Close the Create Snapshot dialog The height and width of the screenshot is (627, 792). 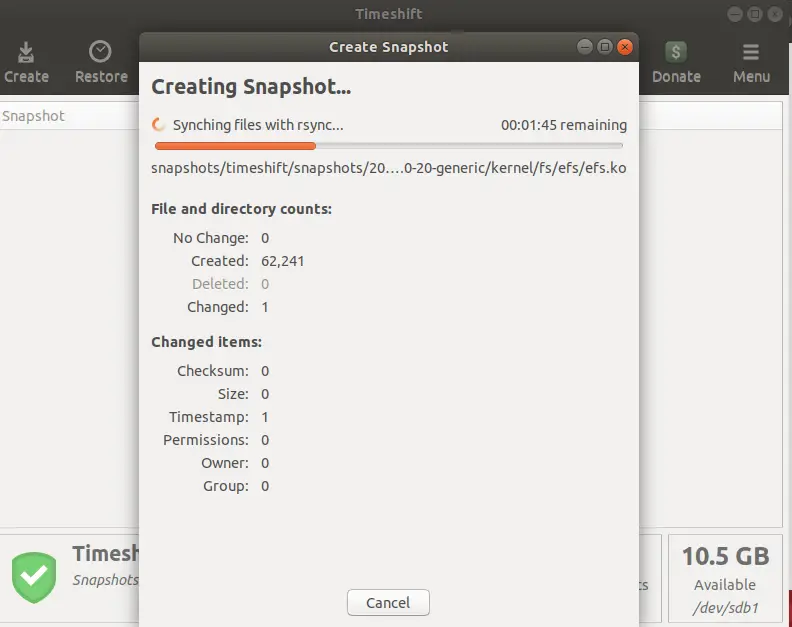pyautogui.click(x=625, y=47)
